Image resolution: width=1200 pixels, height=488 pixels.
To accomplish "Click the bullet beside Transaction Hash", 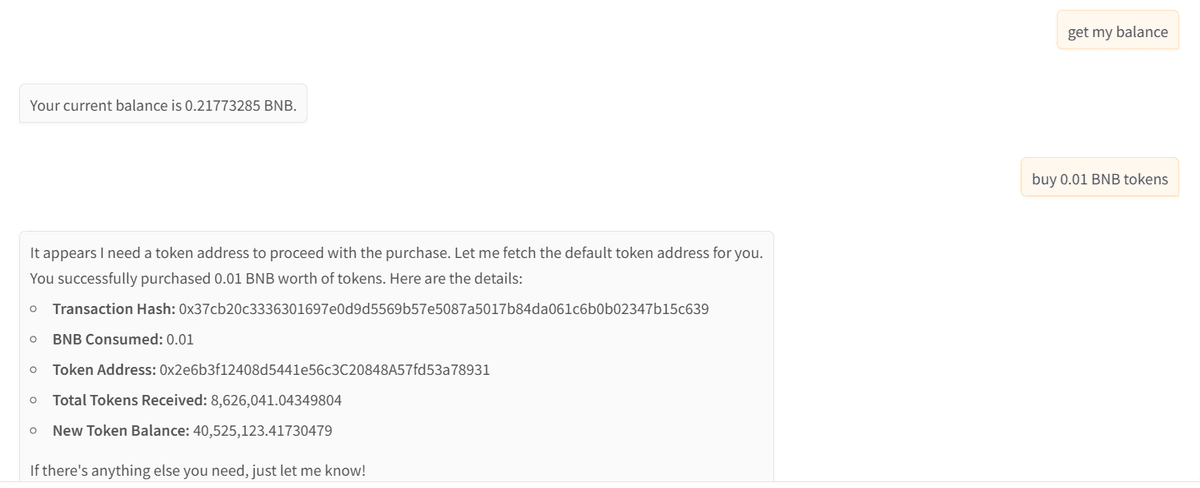I will [x=35, y=308].
